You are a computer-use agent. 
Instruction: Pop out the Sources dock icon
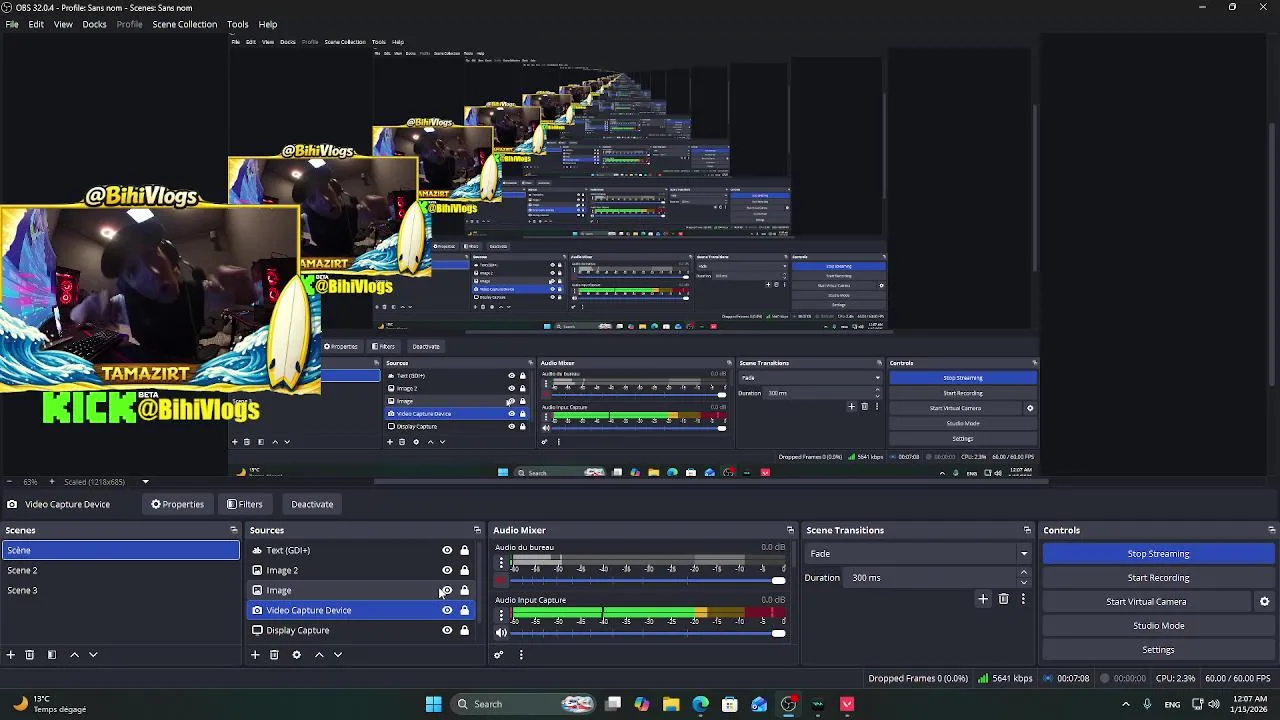[x=477, y=530]
